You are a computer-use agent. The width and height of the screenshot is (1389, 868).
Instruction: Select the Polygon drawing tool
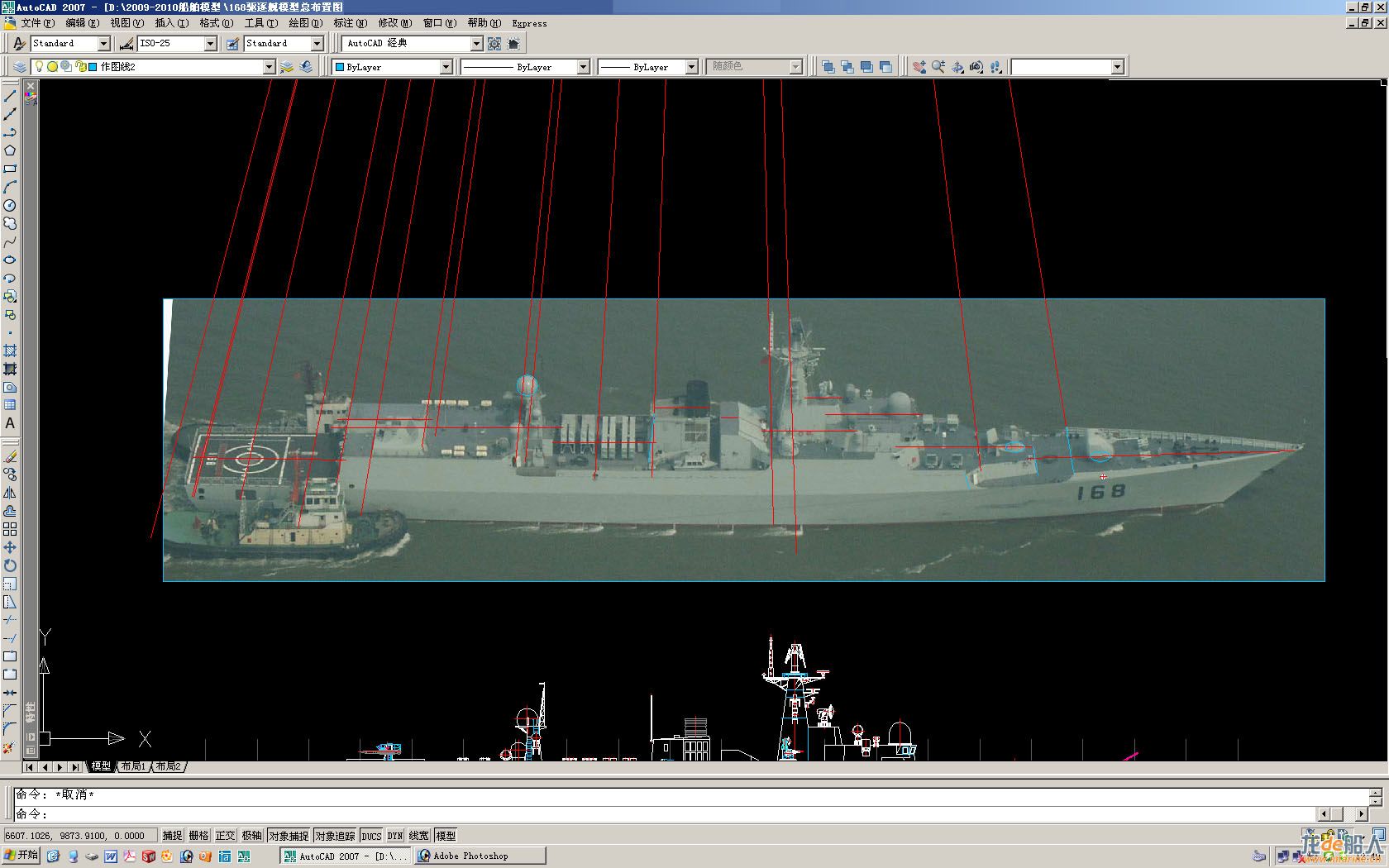10,150
